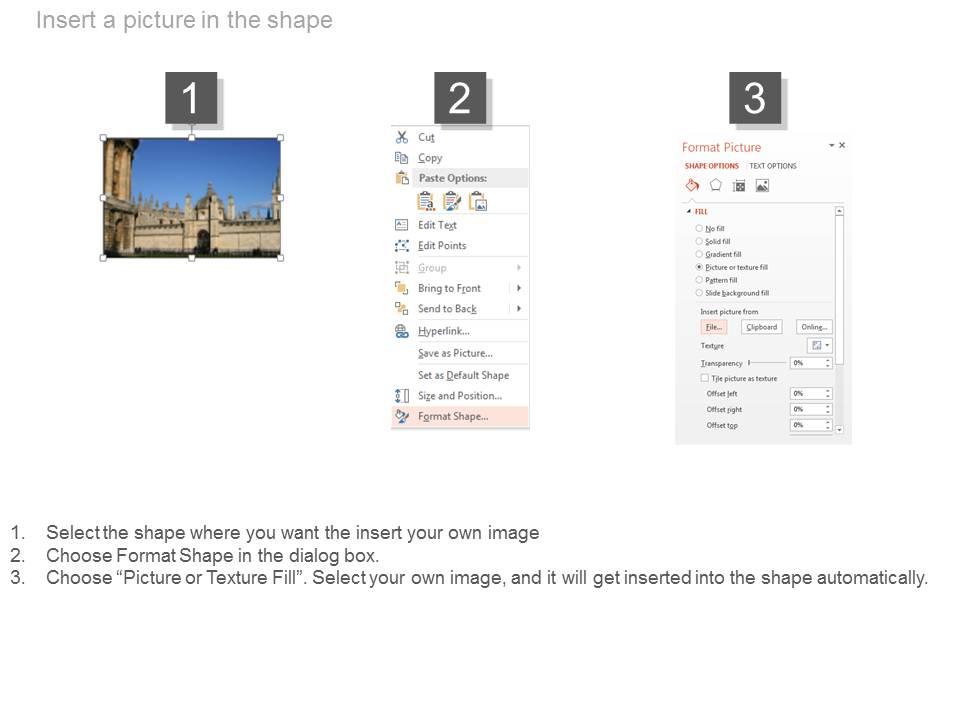
Task: Click the Send to Back icon
Action: coord(402,309)
